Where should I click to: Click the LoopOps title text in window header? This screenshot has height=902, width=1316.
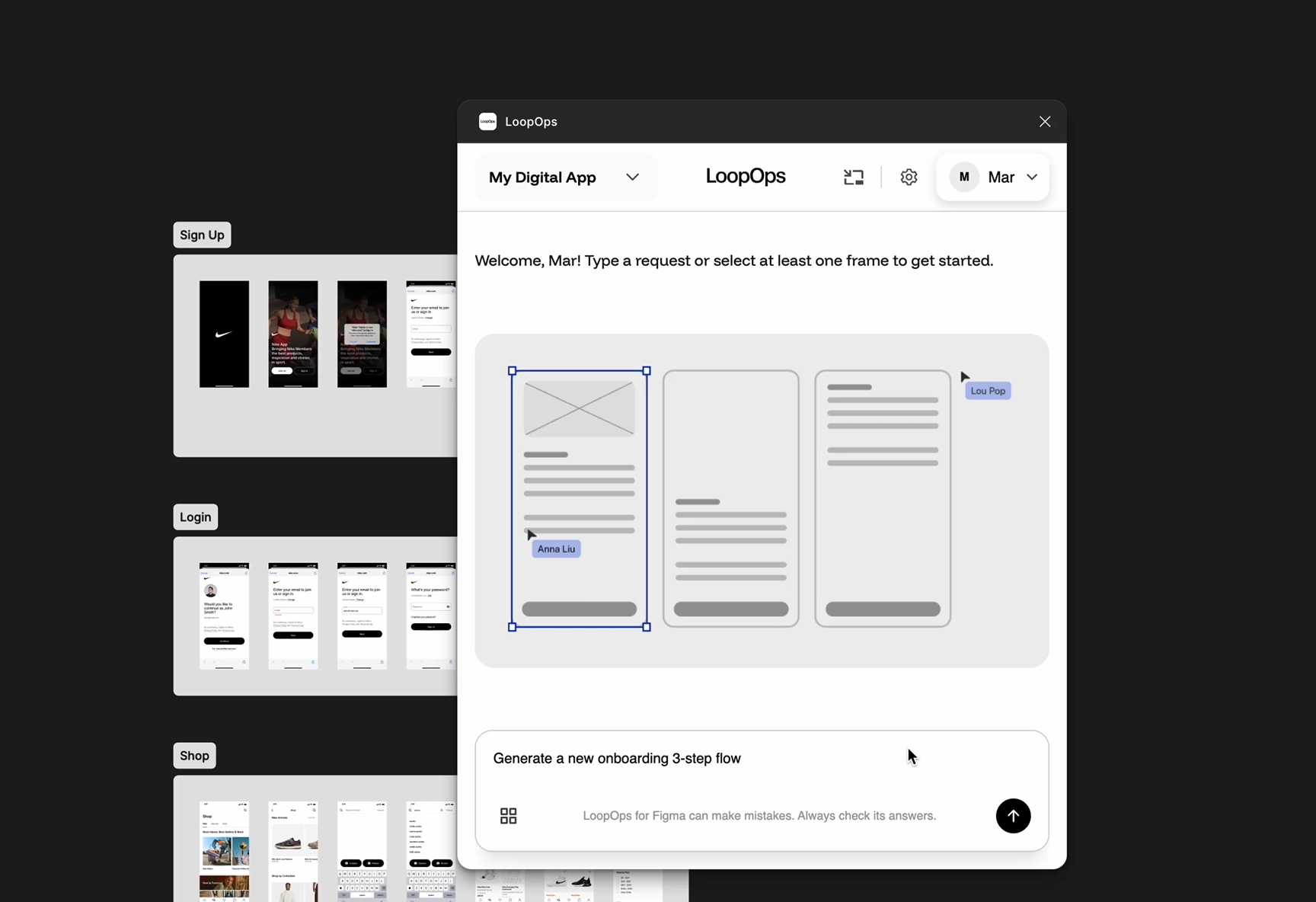[531, 122]
